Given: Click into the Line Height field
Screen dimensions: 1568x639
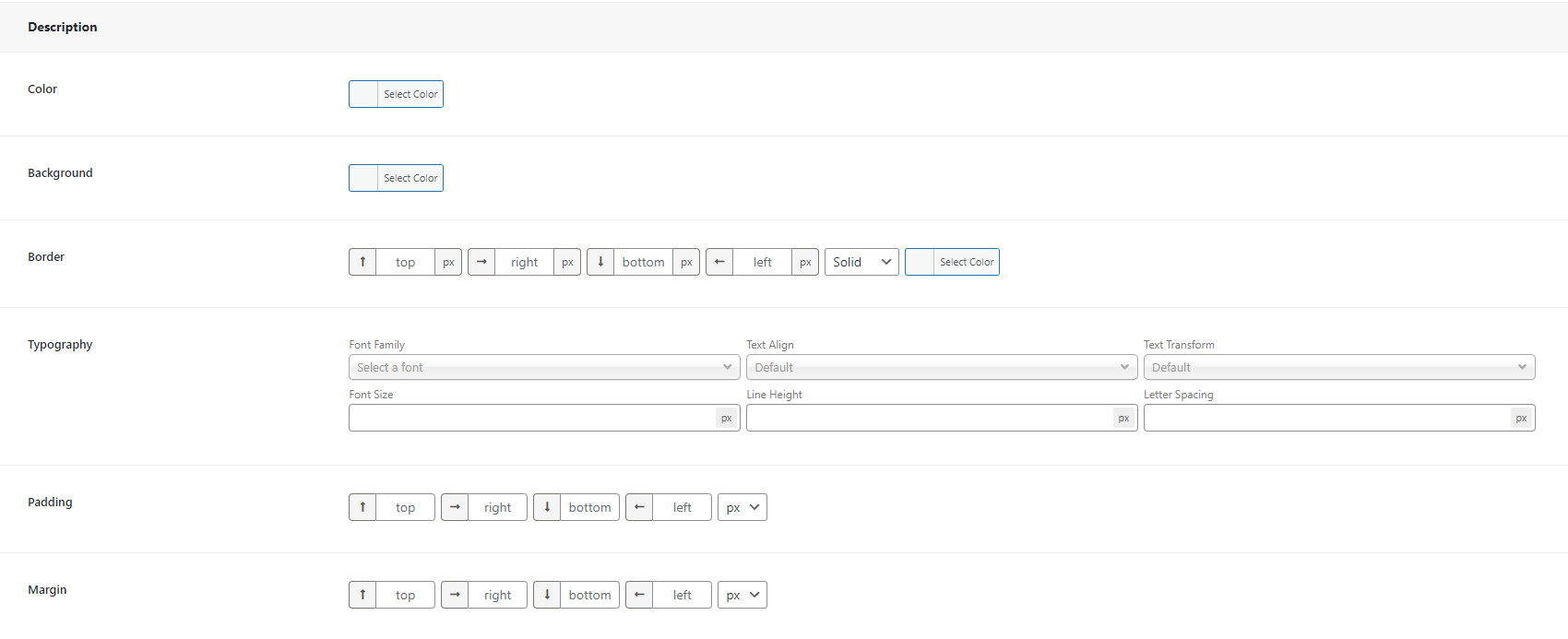Looking at the screenshot, I should click(930, 418).
